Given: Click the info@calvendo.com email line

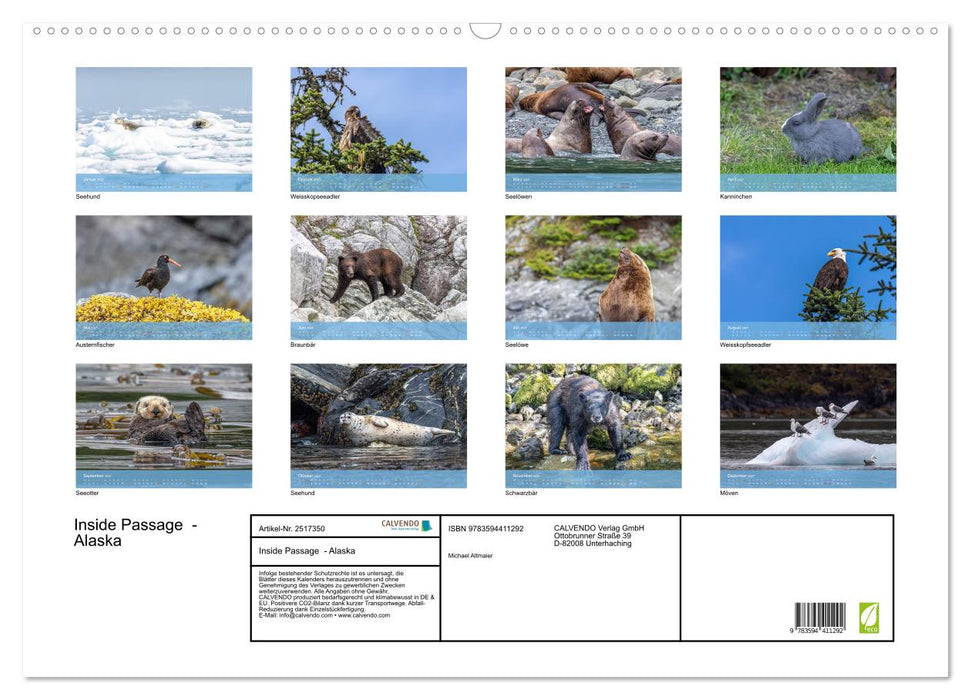Looking at the screenshot, I should click(x=324, y=616).
